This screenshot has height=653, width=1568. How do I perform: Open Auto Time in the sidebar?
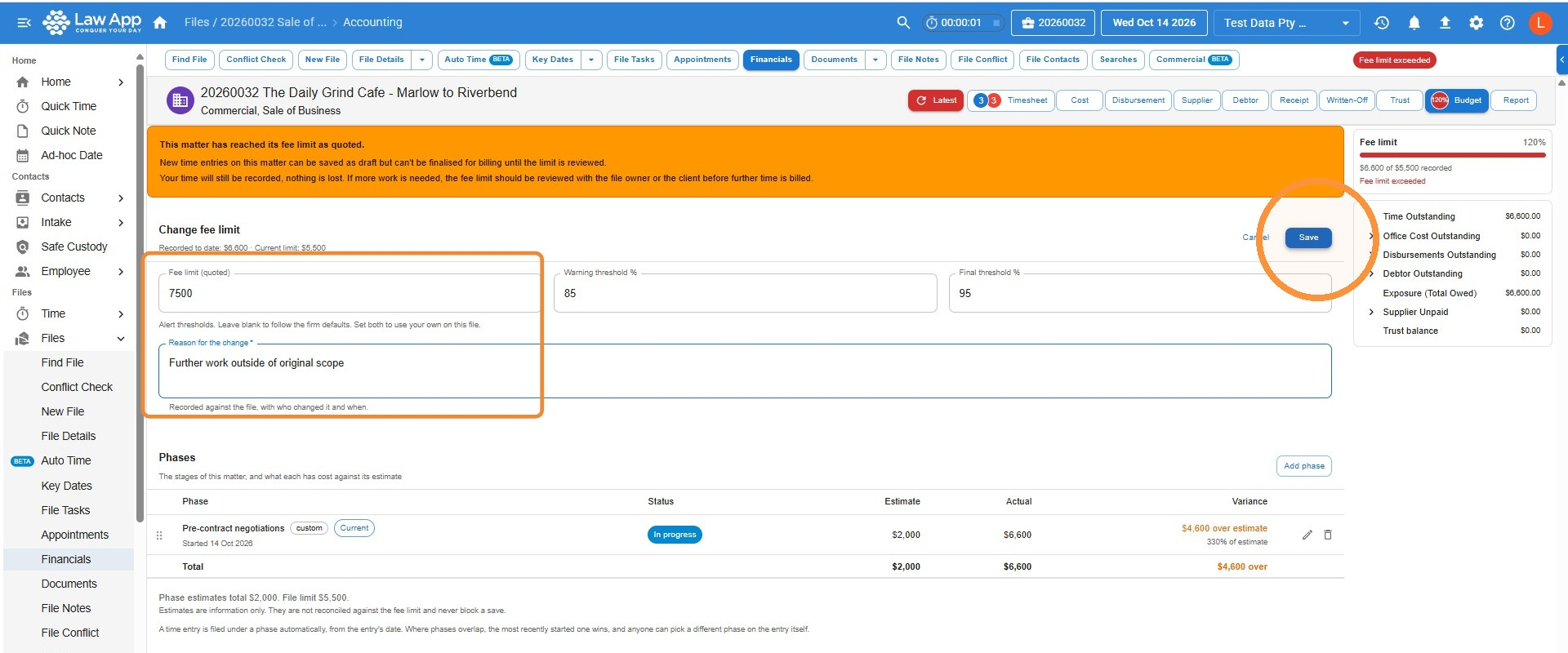coord(66,460)
